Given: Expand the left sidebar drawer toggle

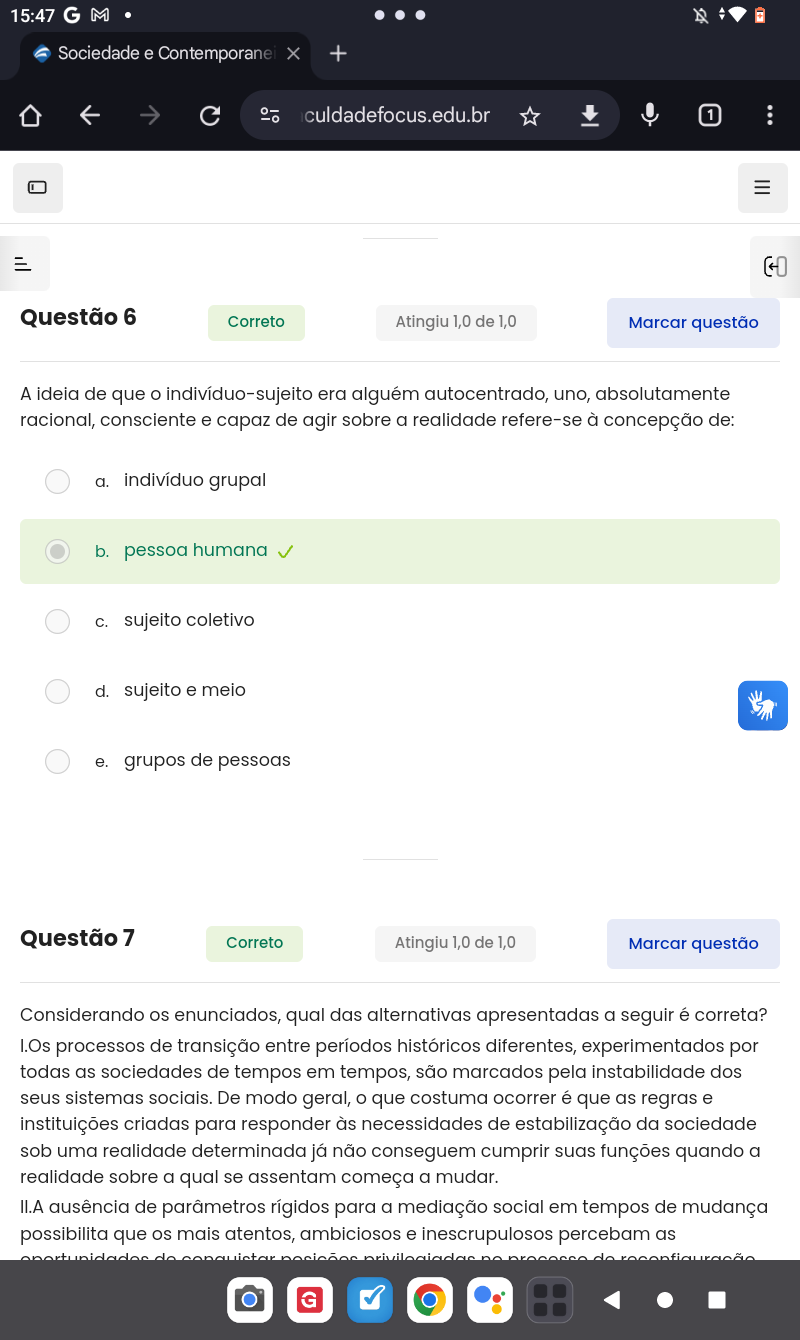Looking at the screenshot, I should (x=24, y=264).
